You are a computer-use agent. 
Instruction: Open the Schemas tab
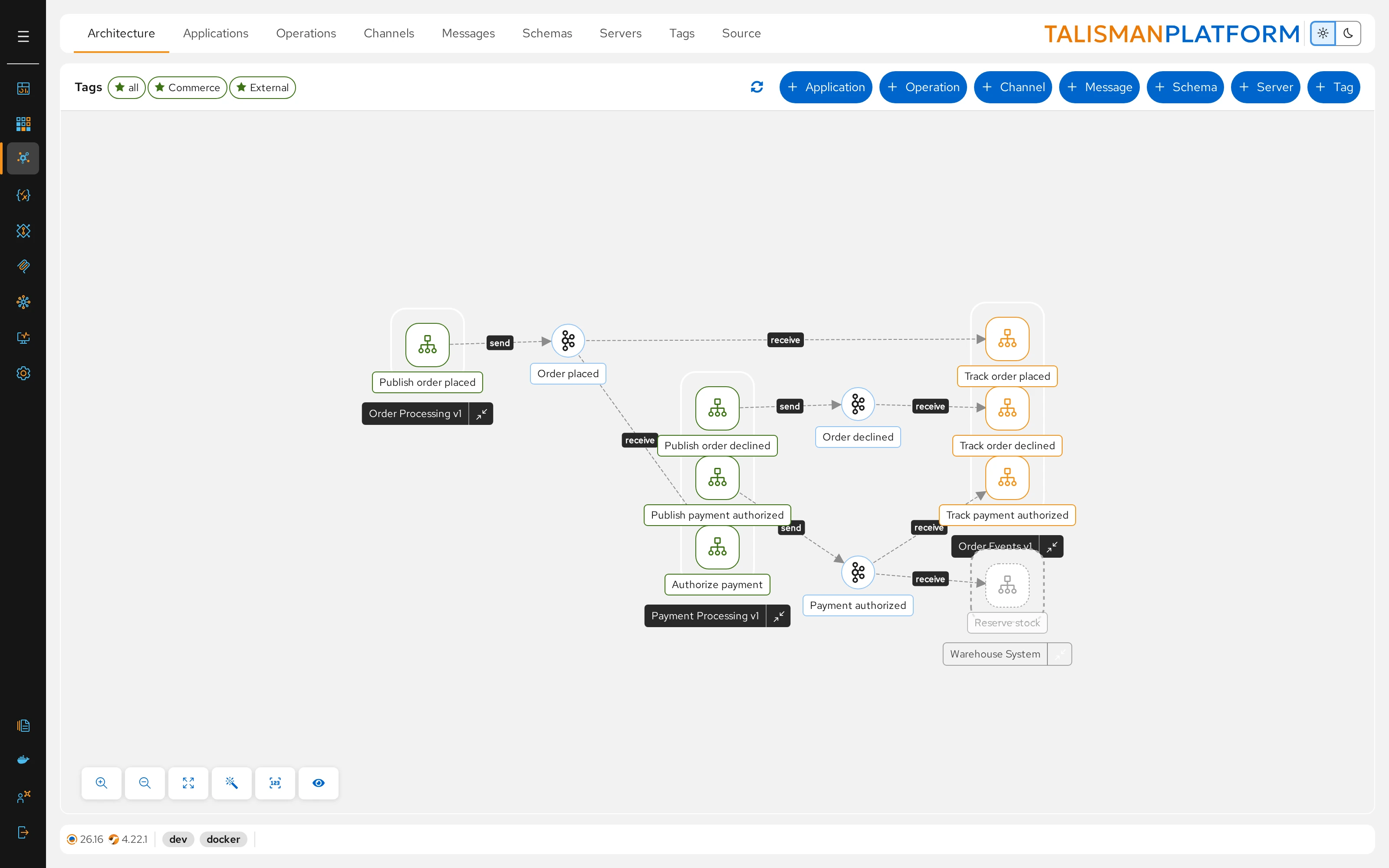click(x=547, y=33)
